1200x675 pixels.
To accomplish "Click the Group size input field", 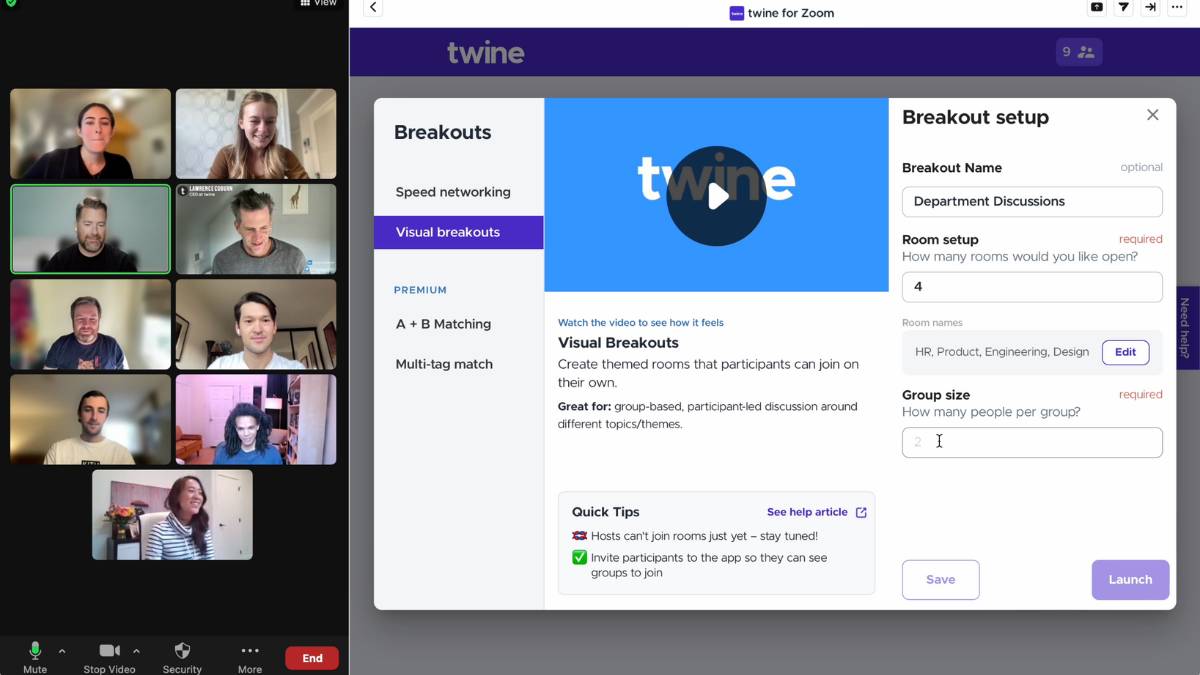I will point(1032,441).
